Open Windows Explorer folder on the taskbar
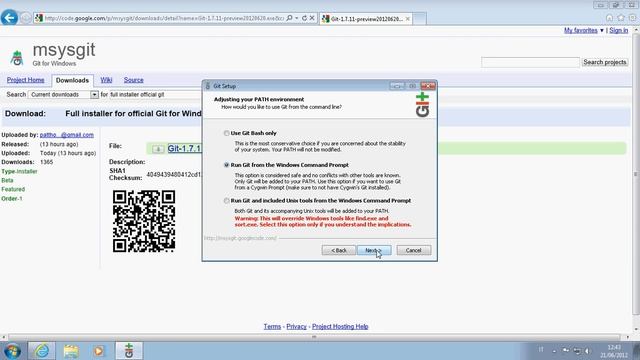 tap(71, 351)
